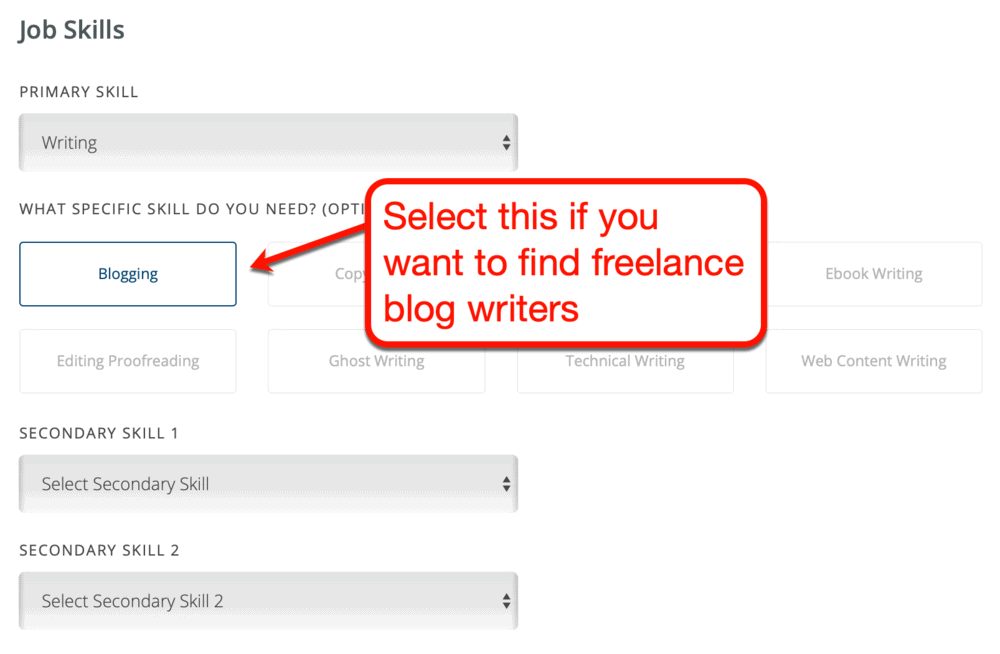1000x654 pixels.
Task: Click the partially hidden Copywriting skill button
Action: tap(318, 274)
